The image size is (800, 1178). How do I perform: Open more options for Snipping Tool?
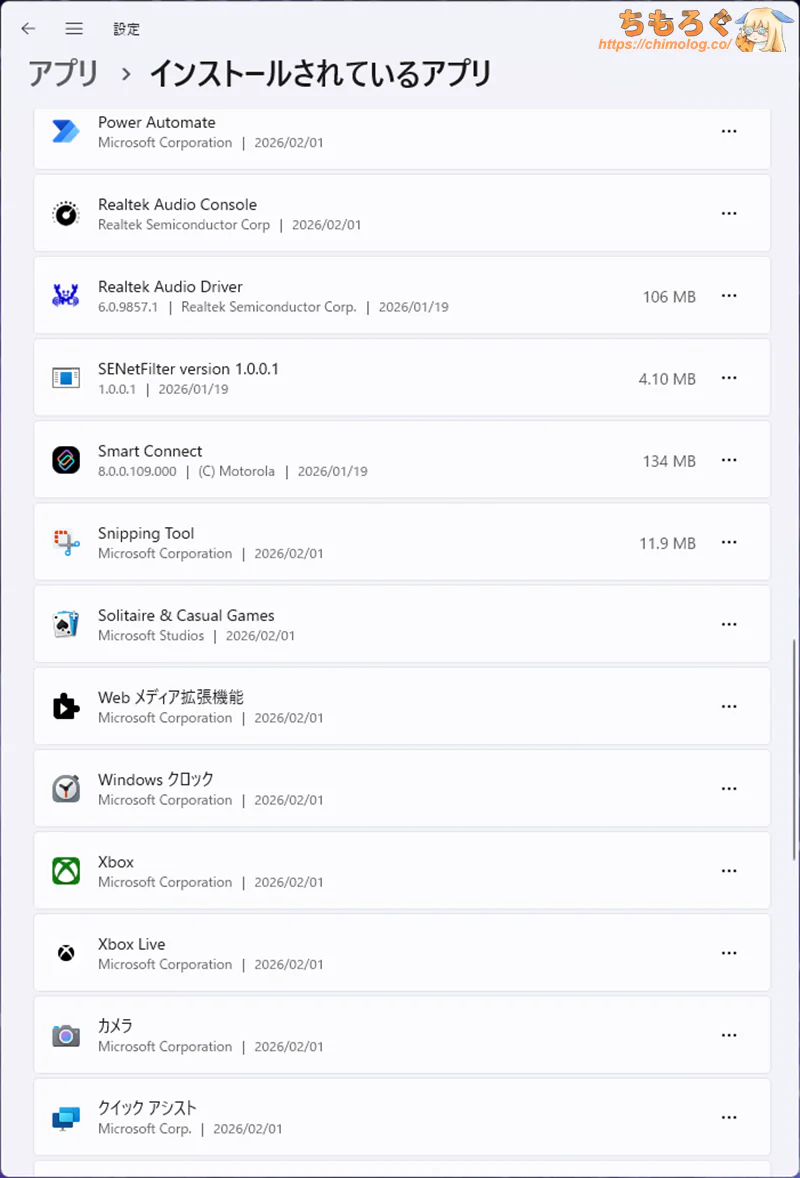pyautogui.click(x=729, y=543)
